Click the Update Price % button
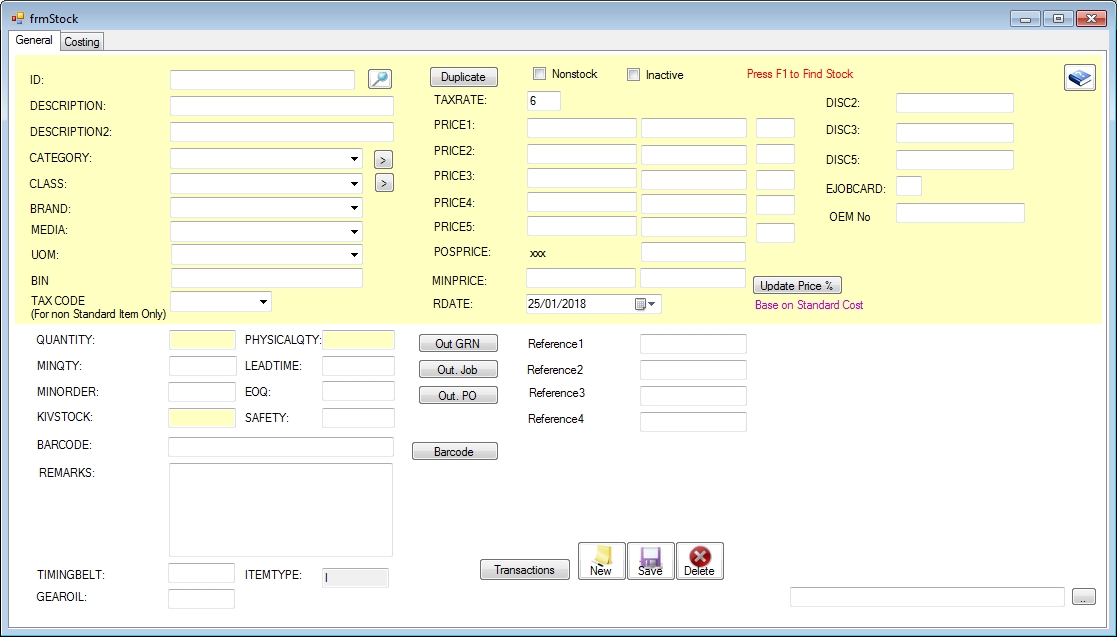The height and width of the screenshot is (637, 1117). [x=797, y=286]
